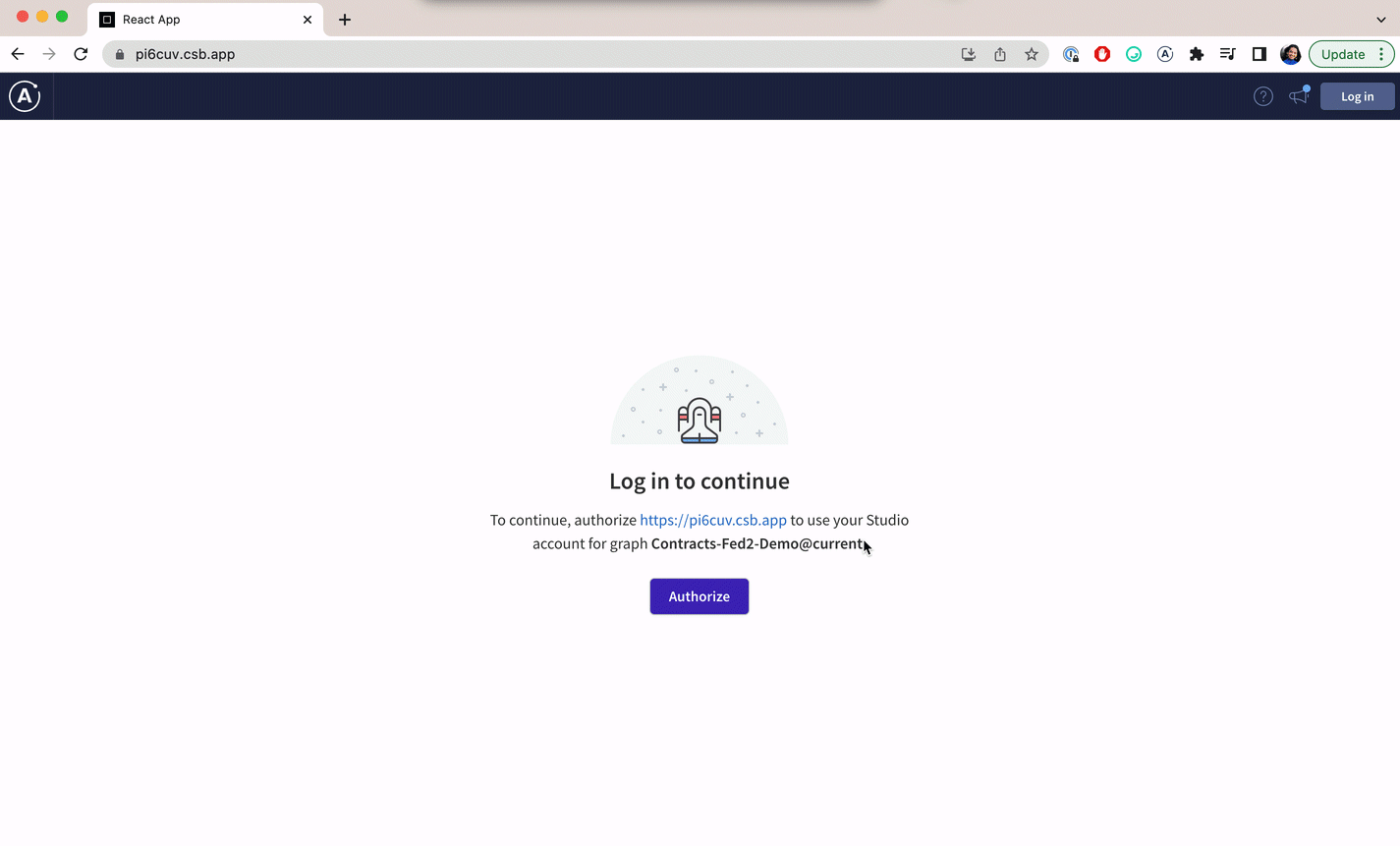This screenshot has width=1400, height=846.
Task: Expand the tab search chevron
Action: 1380,20
